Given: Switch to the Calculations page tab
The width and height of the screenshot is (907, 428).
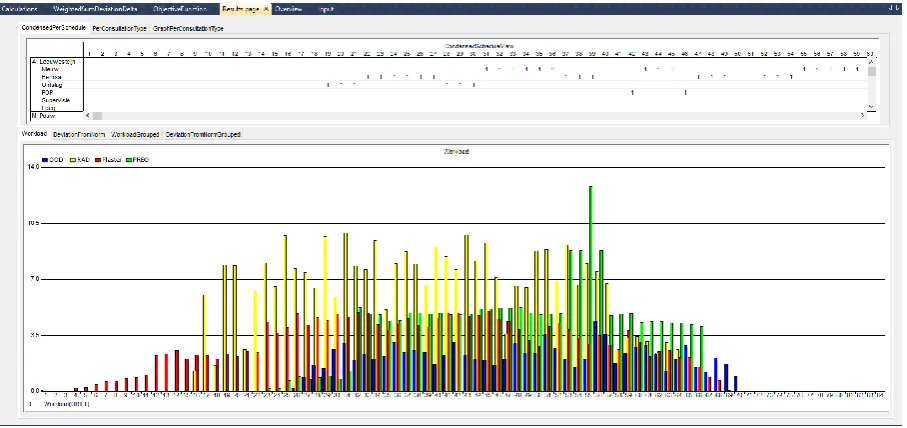Looking at the screenshot, I should (20, 9).
